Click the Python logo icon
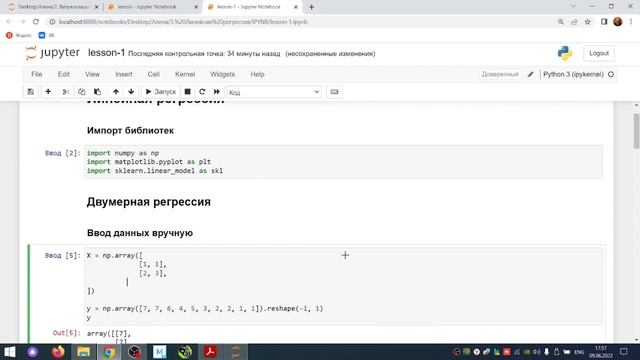Viewport: 640px width, 360px height. pyautogui.click(x=565, y=53)
